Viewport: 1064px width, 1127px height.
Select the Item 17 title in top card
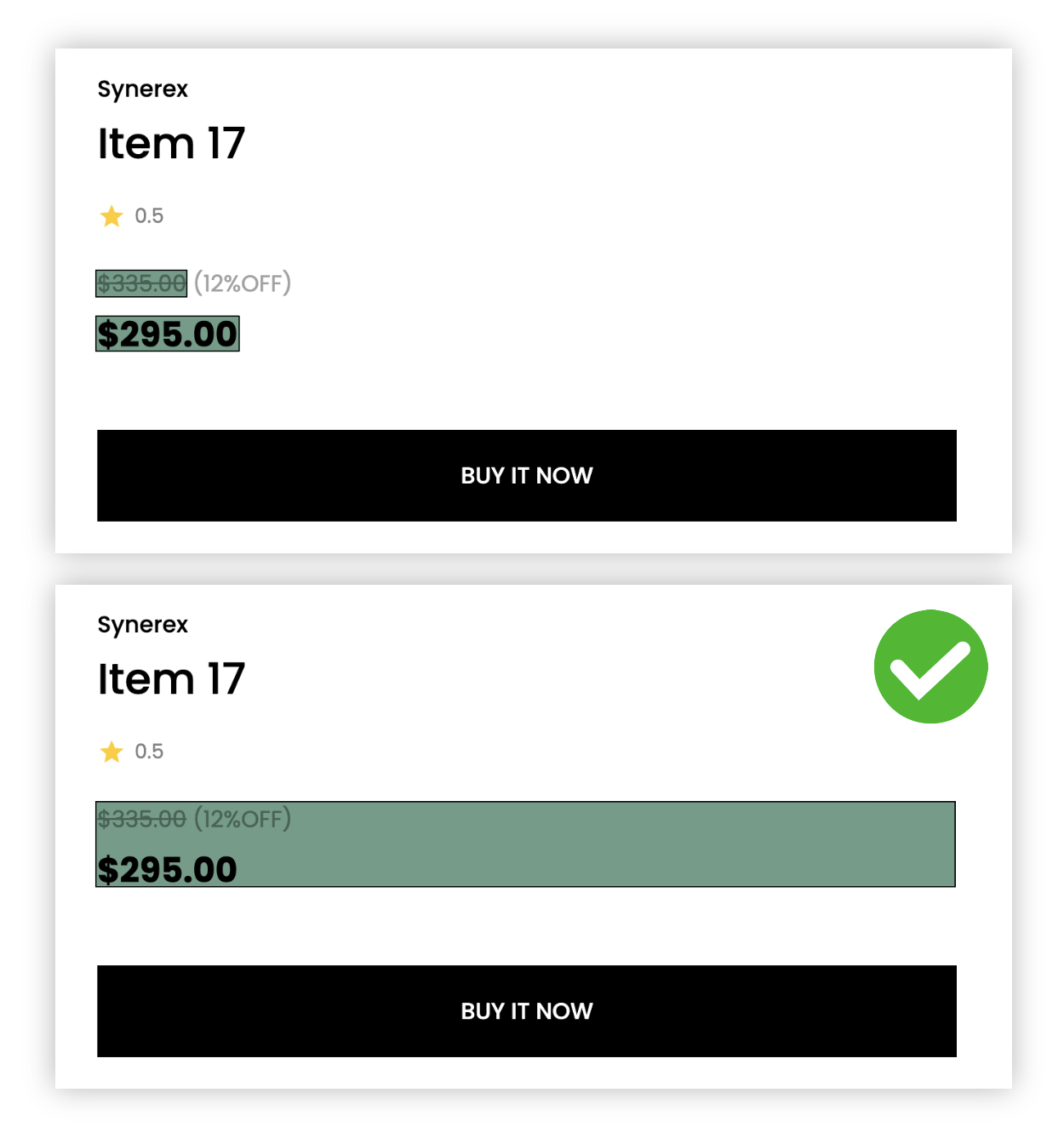point(171,143)
